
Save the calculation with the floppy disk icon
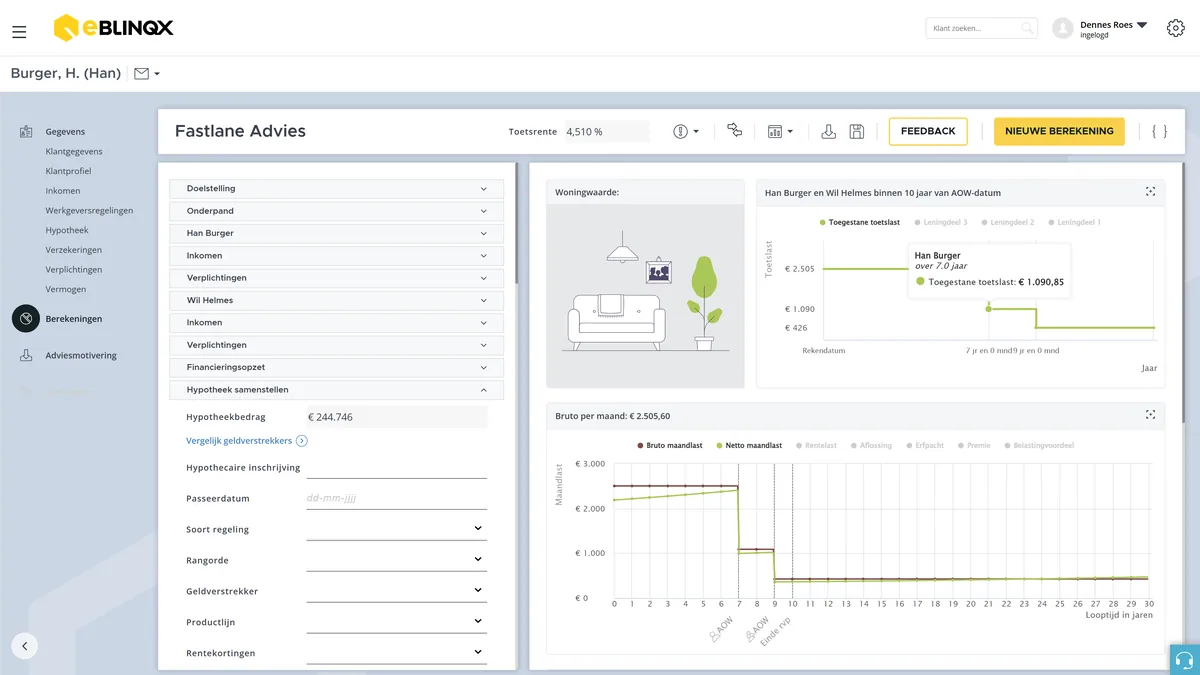point(857,131)
